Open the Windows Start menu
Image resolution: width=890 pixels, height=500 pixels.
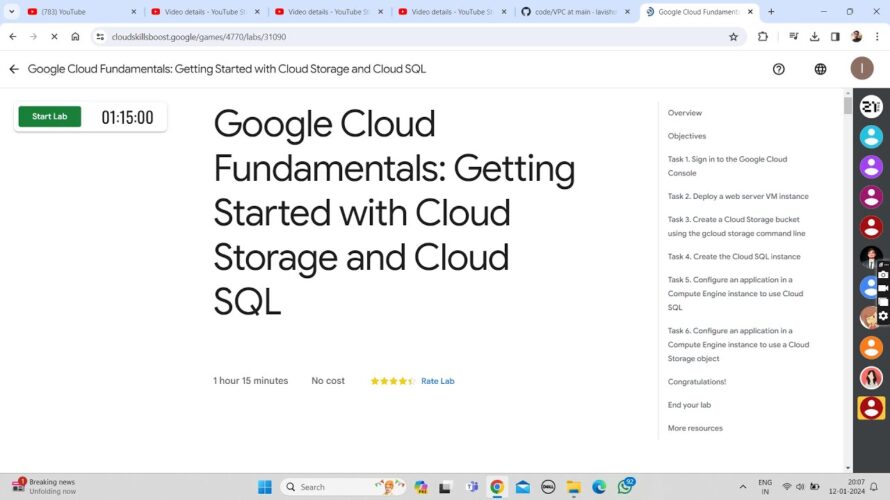(265, 487)
